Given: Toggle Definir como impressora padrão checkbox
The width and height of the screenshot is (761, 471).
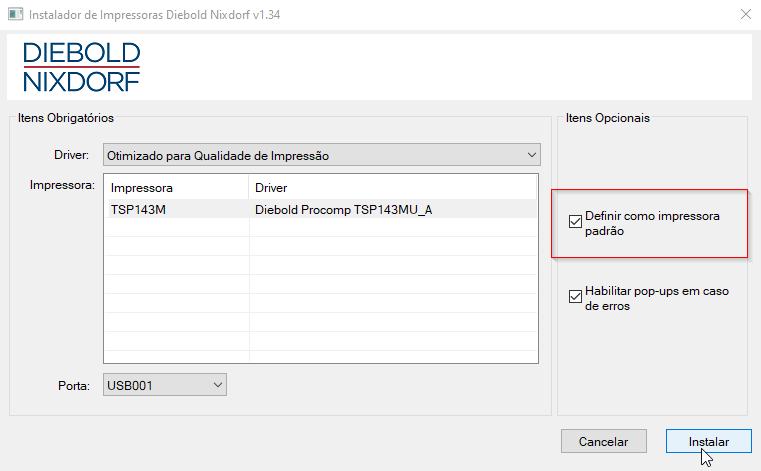Looking at the screenshot, I should pos(575,222).
